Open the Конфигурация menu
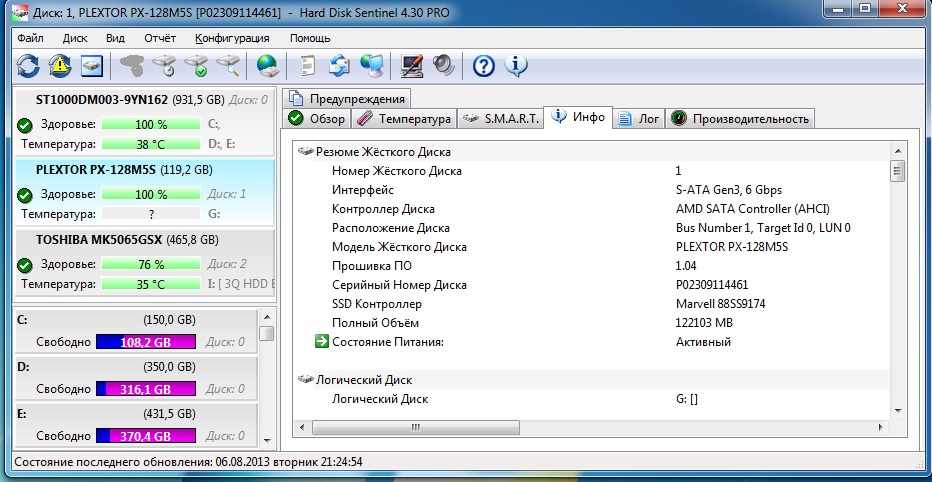The height and width of the screenshot is (482, 932). [232, 38]
